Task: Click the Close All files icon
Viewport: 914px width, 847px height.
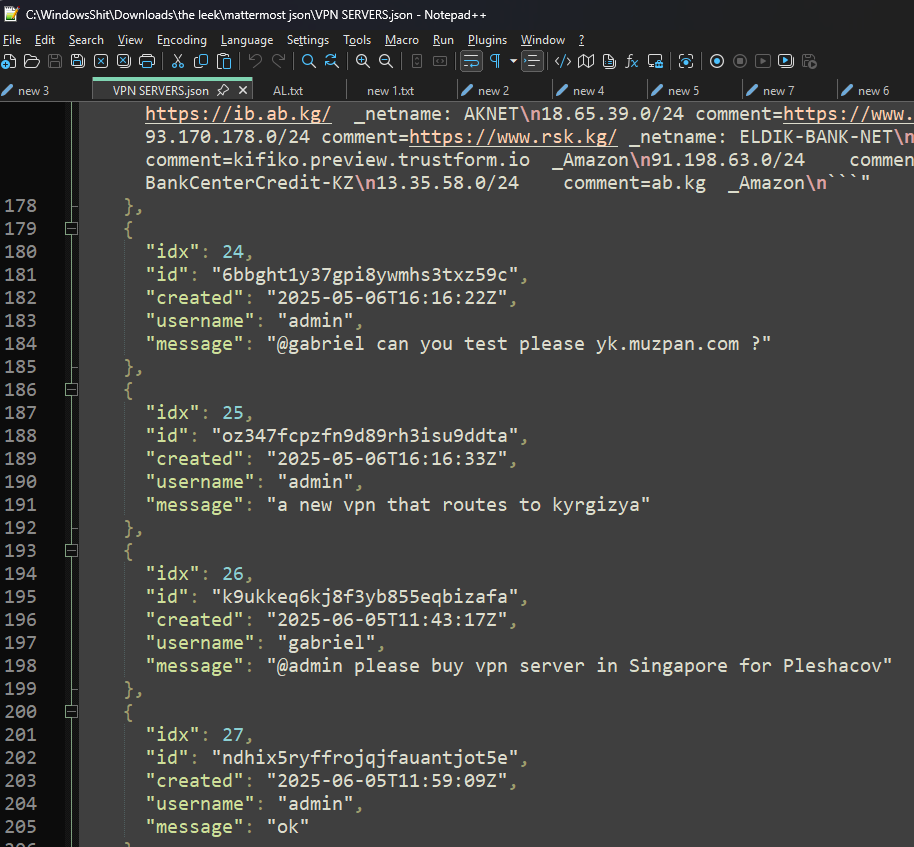Action: (124, 61)
